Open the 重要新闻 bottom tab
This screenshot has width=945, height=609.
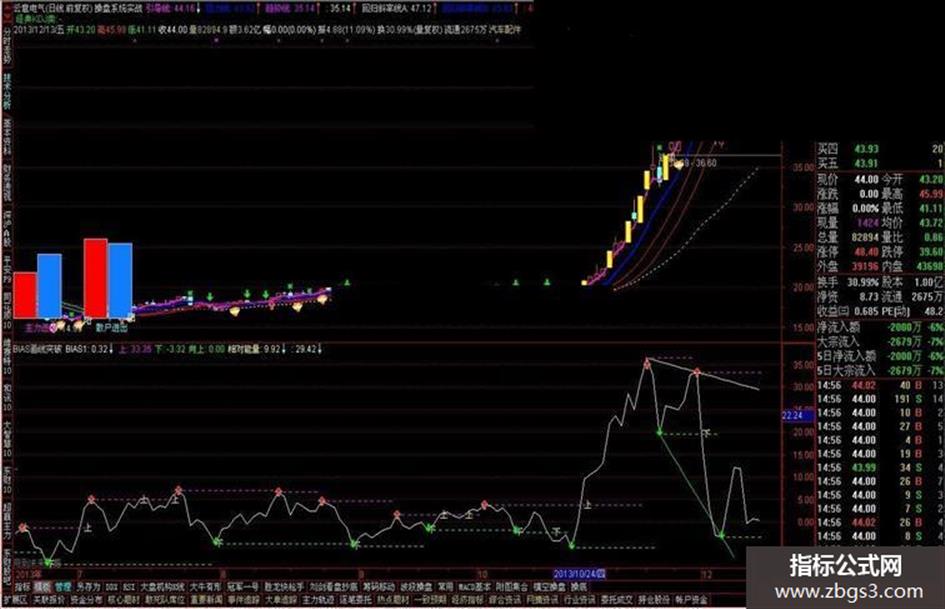207,600
